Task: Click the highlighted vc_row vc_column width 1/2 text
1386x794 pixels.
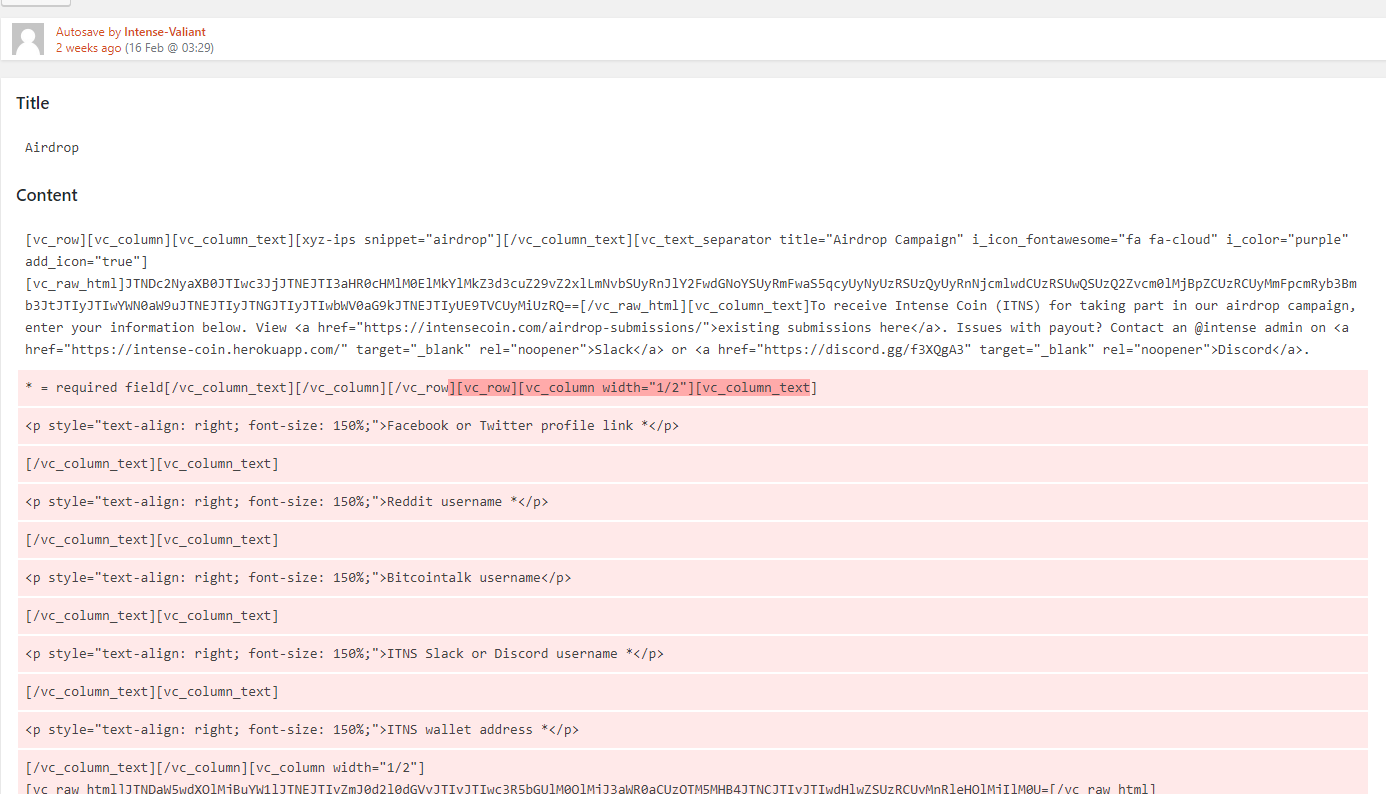Action: [629, 388]
